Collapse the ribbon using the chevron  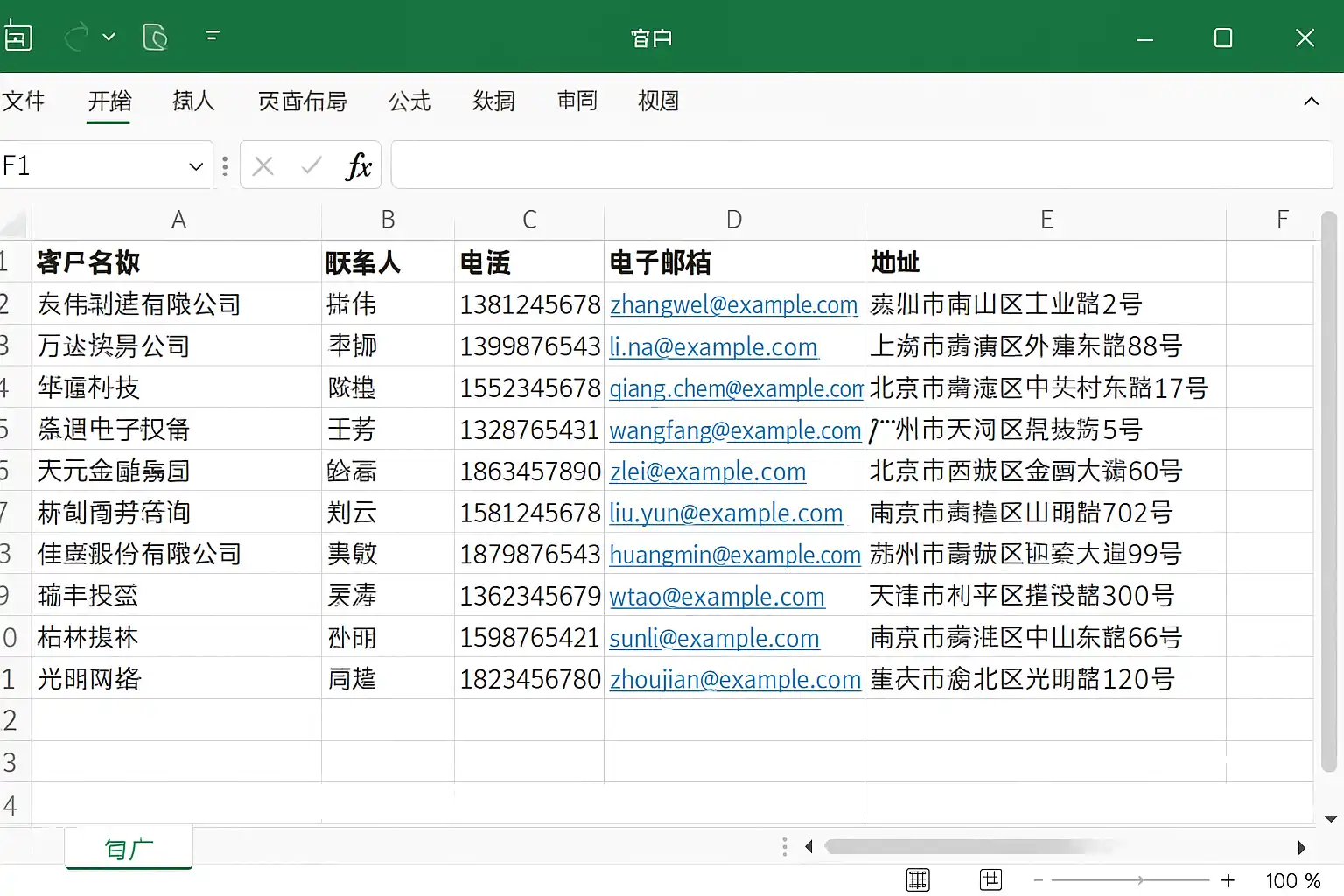(x=1311, y=101)
